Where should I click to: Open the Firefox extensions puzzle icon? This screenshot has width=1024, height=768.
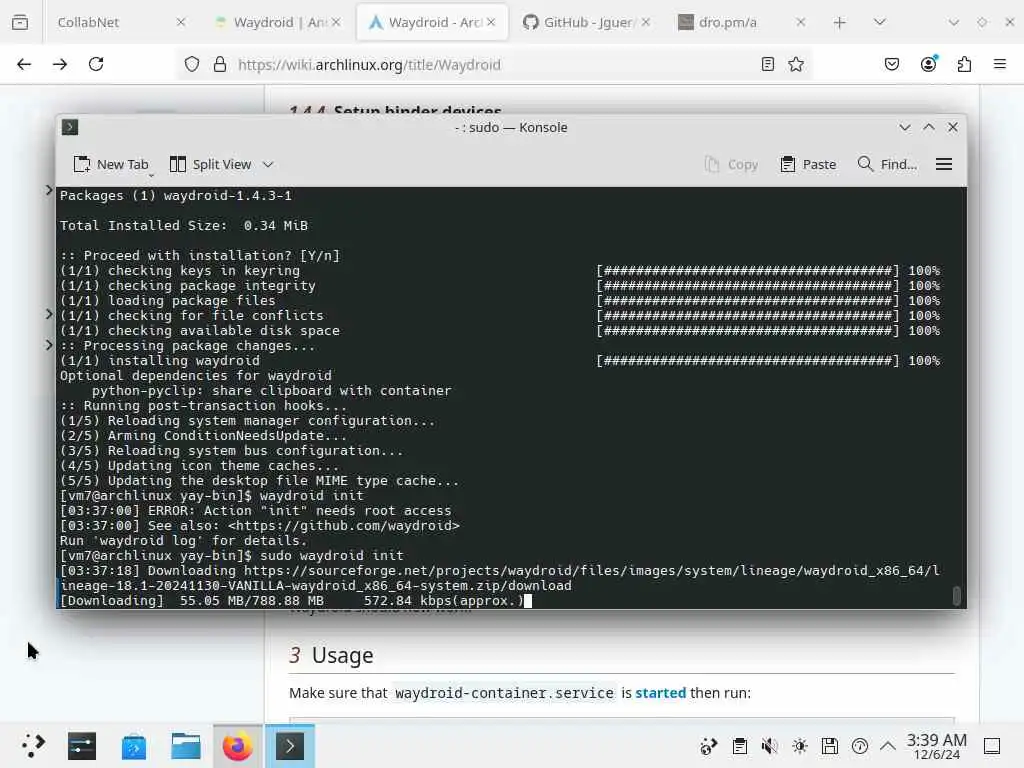click(964, 64)
